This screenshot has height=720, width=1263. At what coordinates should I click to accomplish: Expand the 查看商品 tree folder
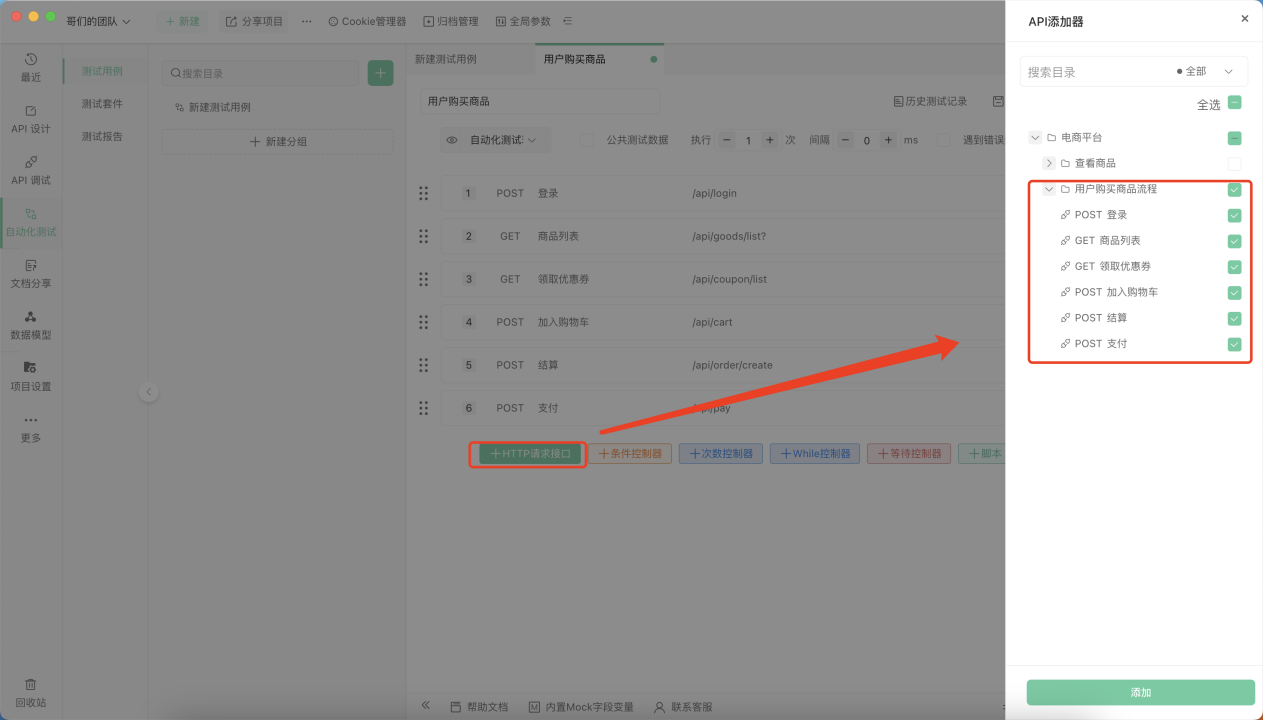tap(1049, 163)
